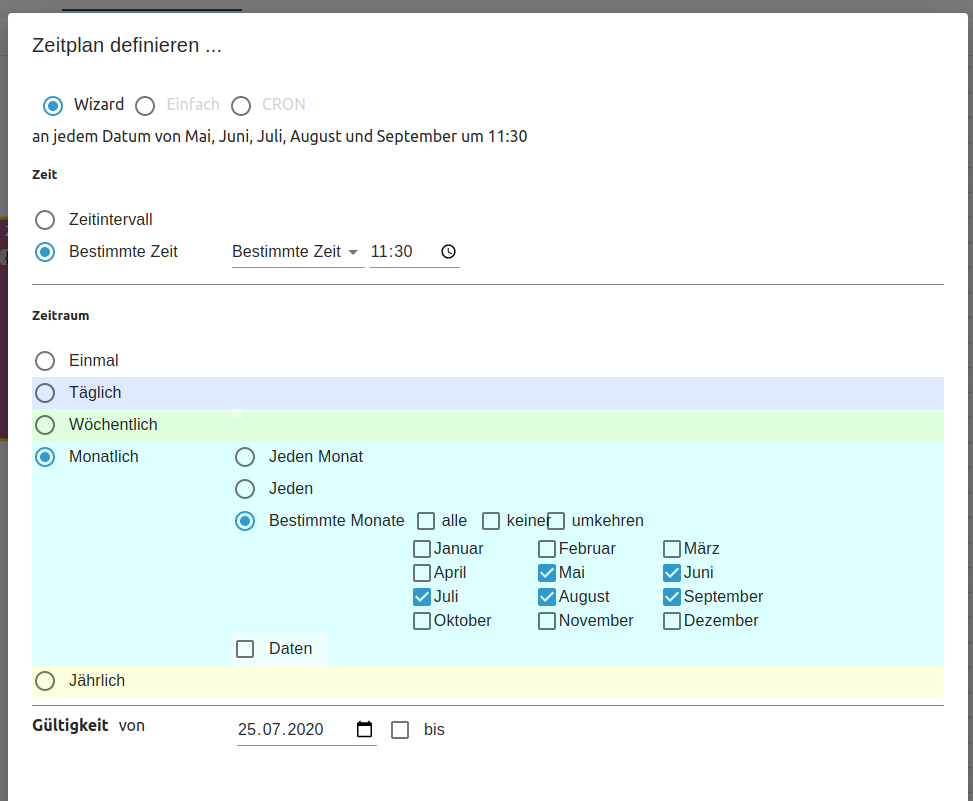Tick the alle months checkbox
The width and height of the screenshot is (973, 801).
tap(427, 521)
